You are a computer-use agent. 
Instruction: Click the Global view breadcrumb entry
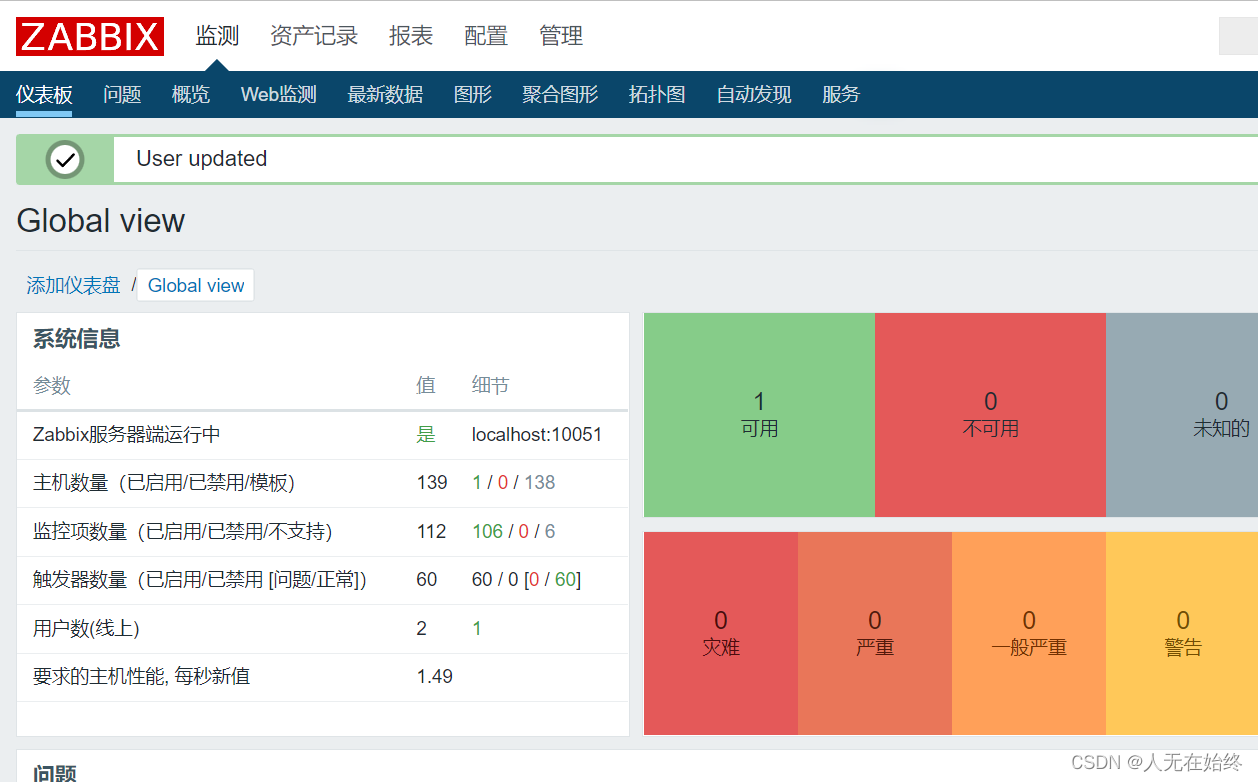pos(195,285)
